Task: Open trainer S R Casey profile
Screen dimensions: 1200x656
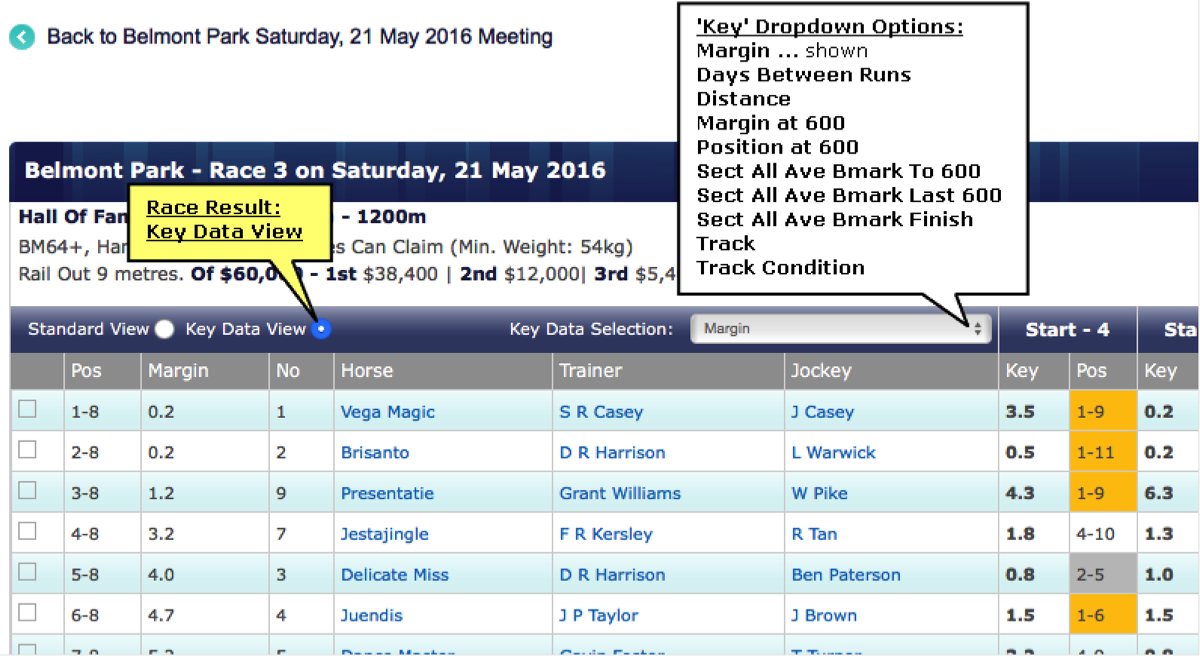Action: pos(601,412)
